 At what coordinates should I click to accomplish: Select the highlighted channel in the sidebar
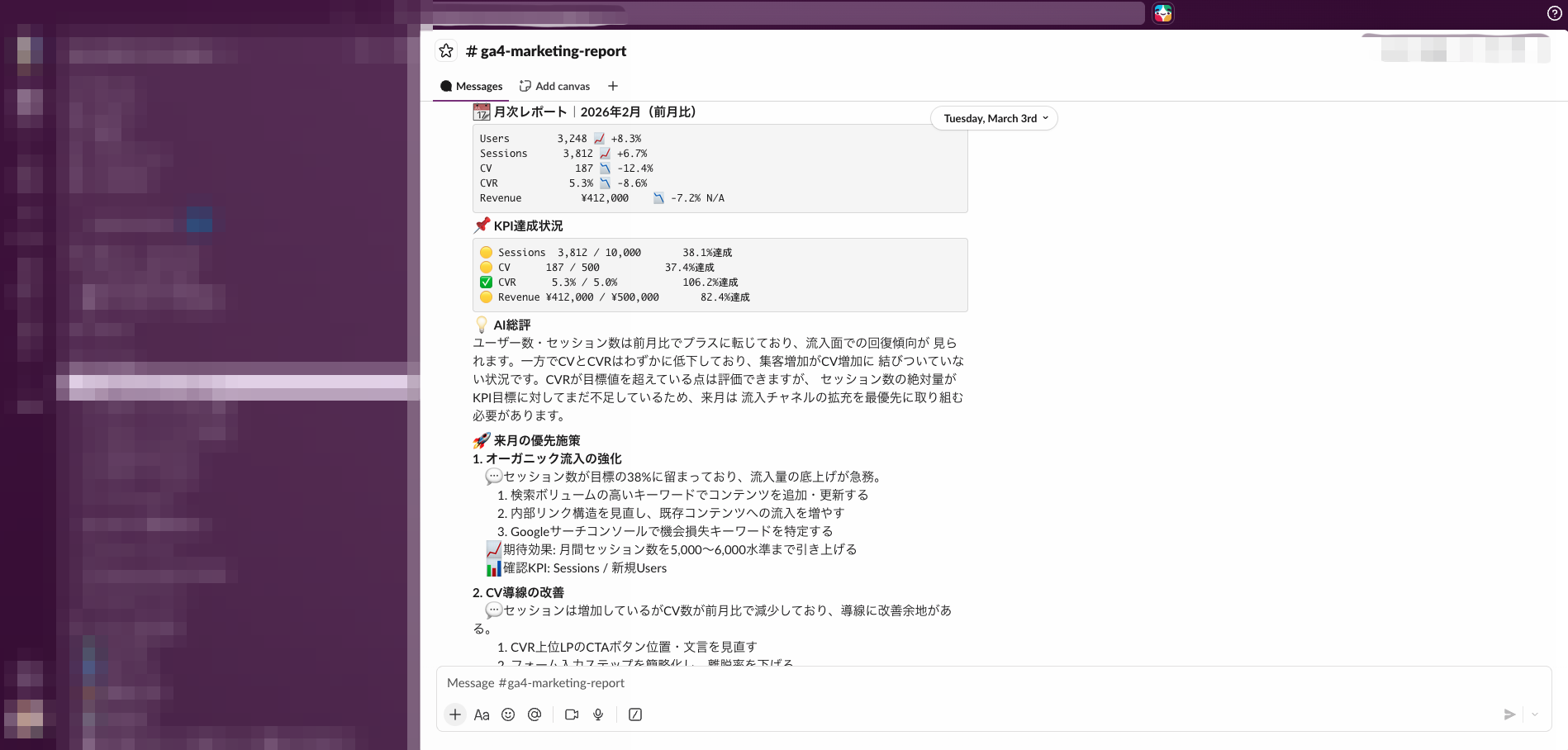pos(238,382)
